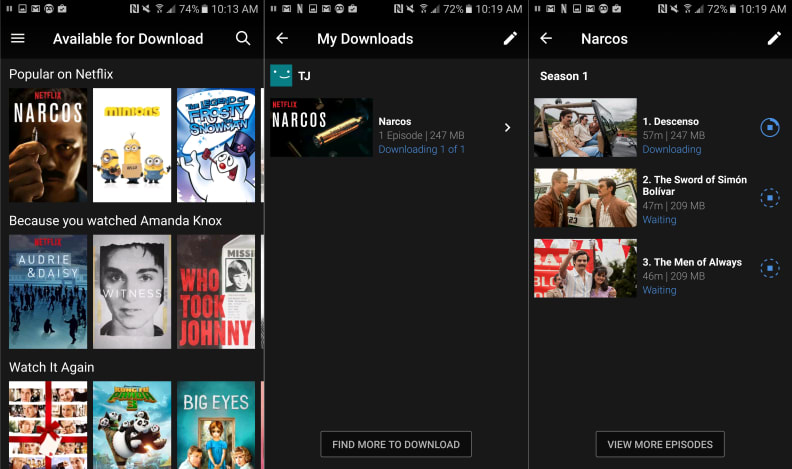
Task: Tap '2. The Sword of Simón Bolívar' title
Action: coord(695,185)
